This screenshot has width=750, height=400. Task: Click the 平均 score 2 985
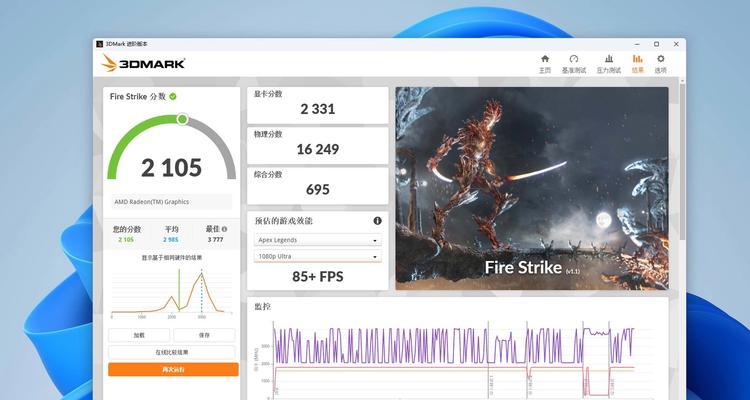tap(171, 239)
